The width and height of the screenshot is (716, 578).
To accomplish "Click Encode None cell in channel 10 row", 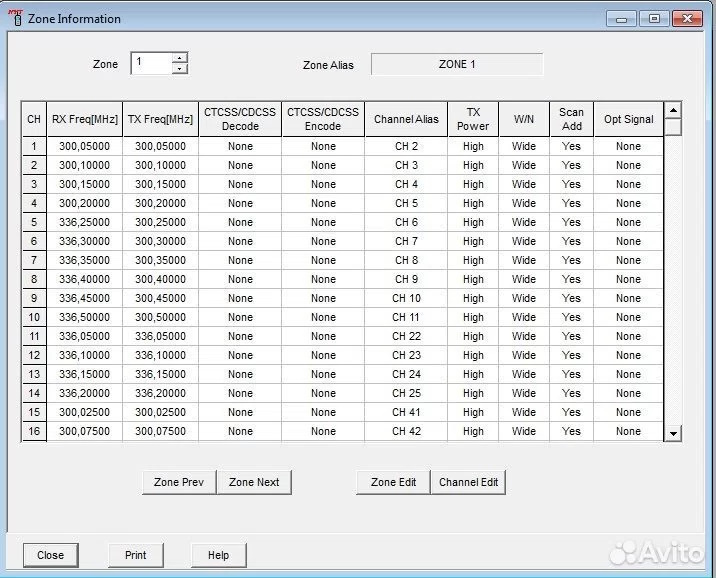I will [x=323, y=317].
